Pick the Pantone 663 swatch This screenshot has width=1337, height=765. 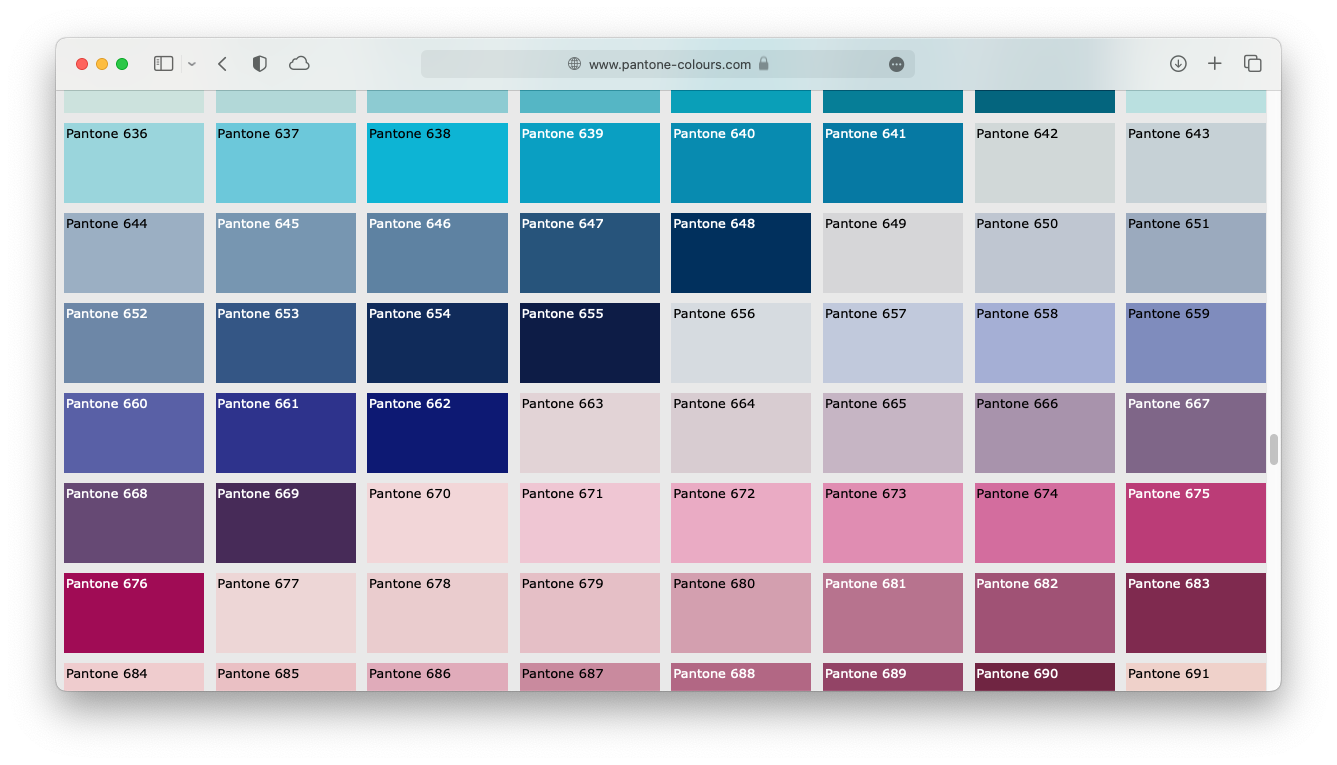coord(590,433)
